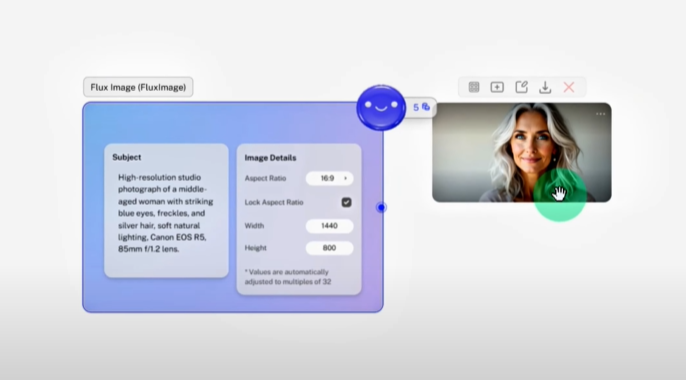Click the add-frame plus icon in toolbar

[497, 87]
